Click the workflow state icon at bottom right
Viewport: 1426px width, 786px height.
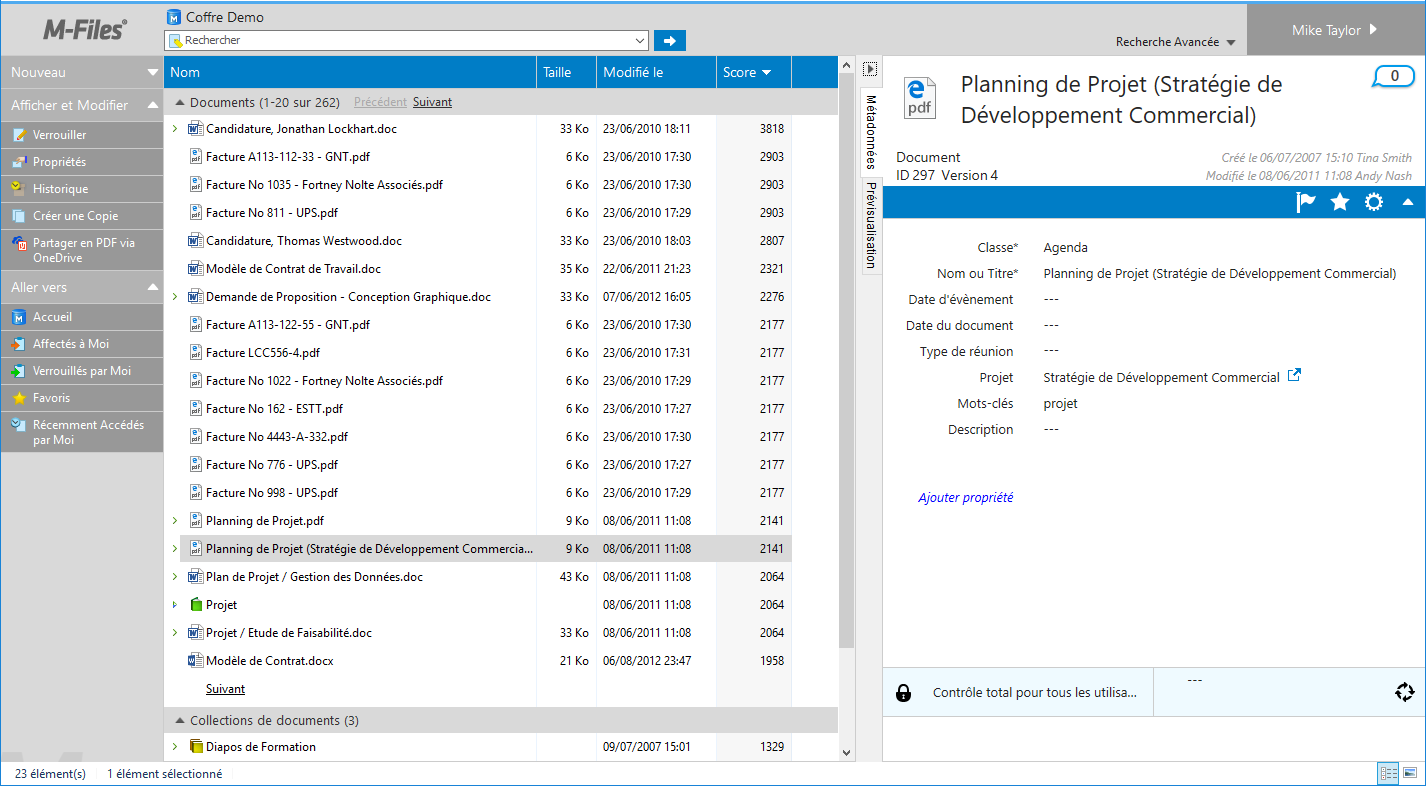tap(1404, 692)
